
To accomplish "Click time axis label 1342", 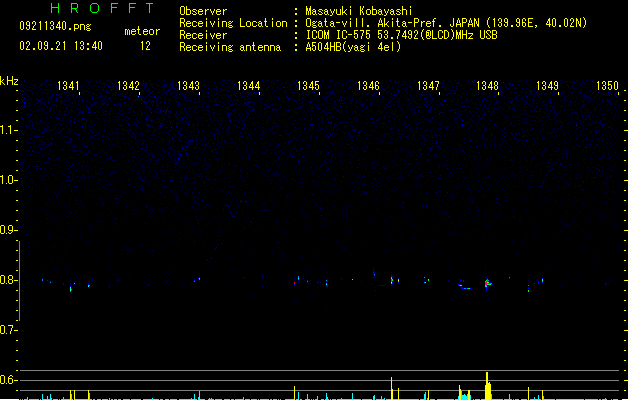I will coord(128,86).
